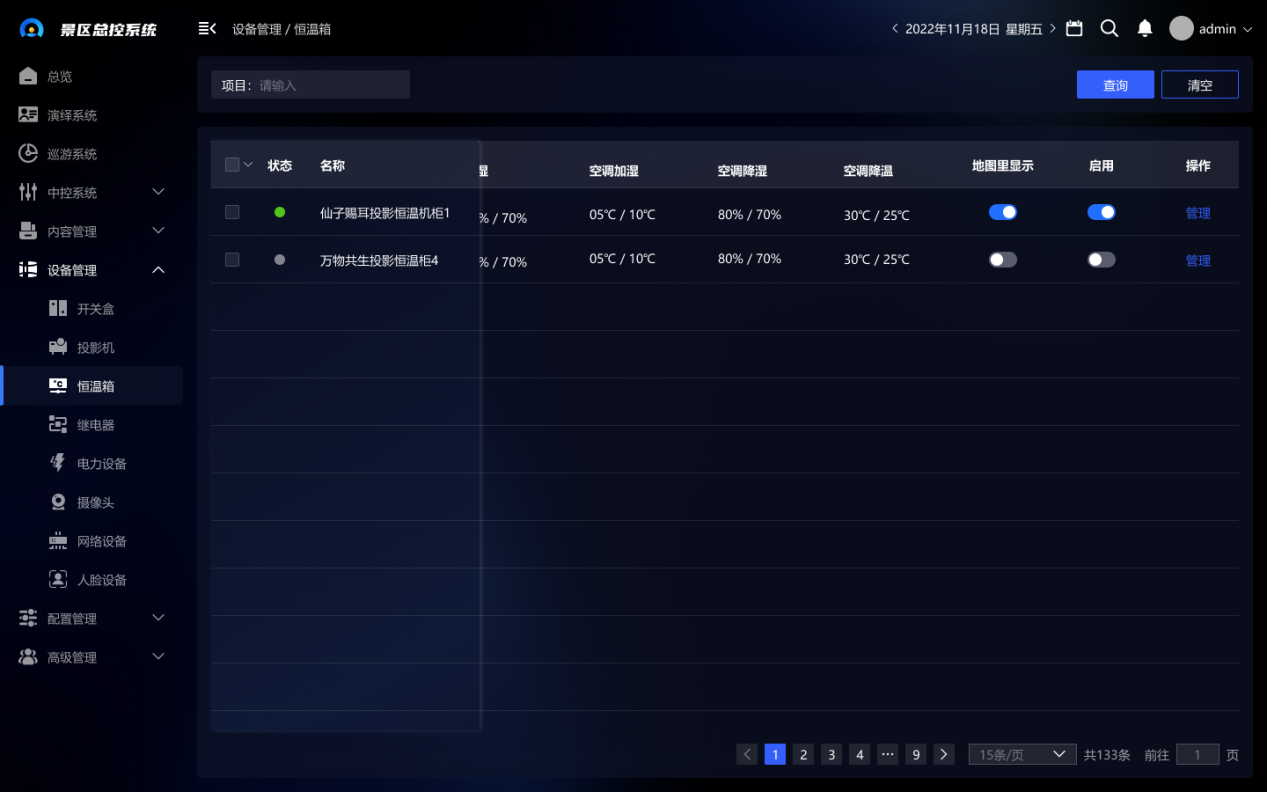Click the search magnifier icon

[x=1109, y=29]
